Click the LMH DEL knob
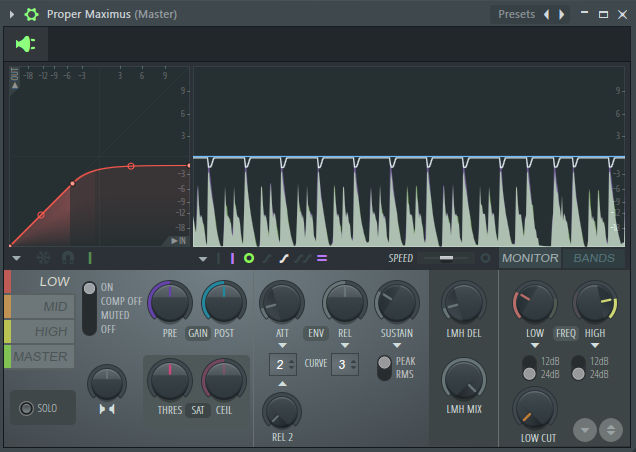Image resolution: width=636 pixels, height=452 pixels. coord(464,302)
